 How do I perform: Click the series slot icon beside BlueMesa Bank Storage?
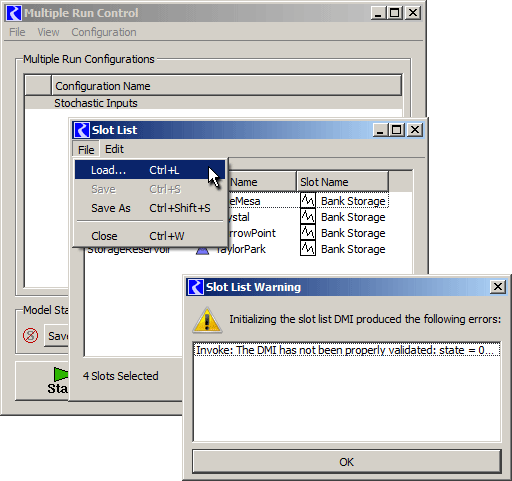308,200
